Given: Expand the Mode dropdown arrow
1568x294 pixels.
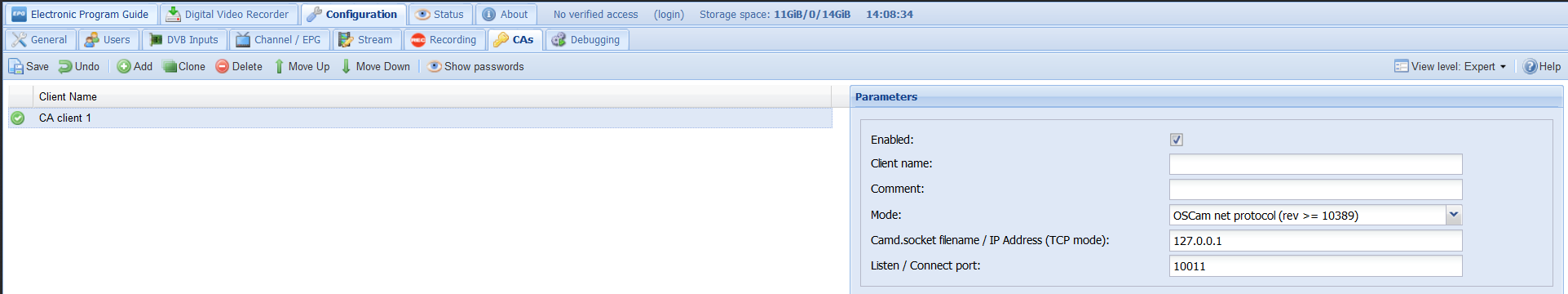Looking at the screenshot, I should coord(1454,215).
